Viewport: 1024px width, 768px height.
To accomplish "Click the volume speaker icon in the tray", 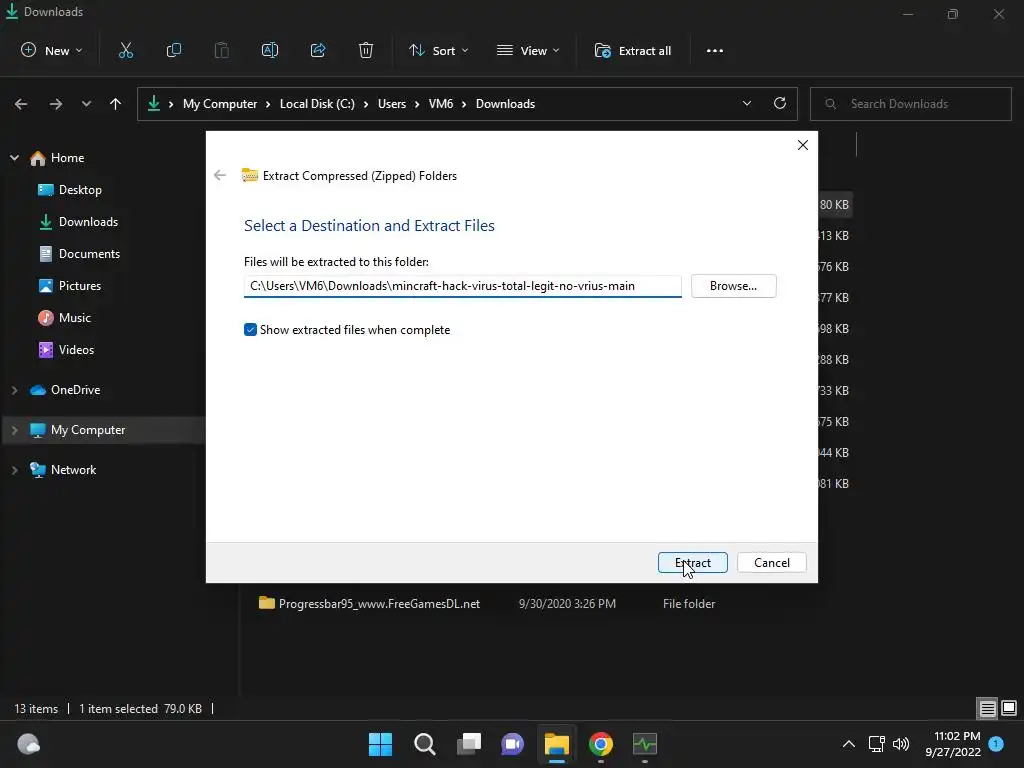I will point(901,744).
